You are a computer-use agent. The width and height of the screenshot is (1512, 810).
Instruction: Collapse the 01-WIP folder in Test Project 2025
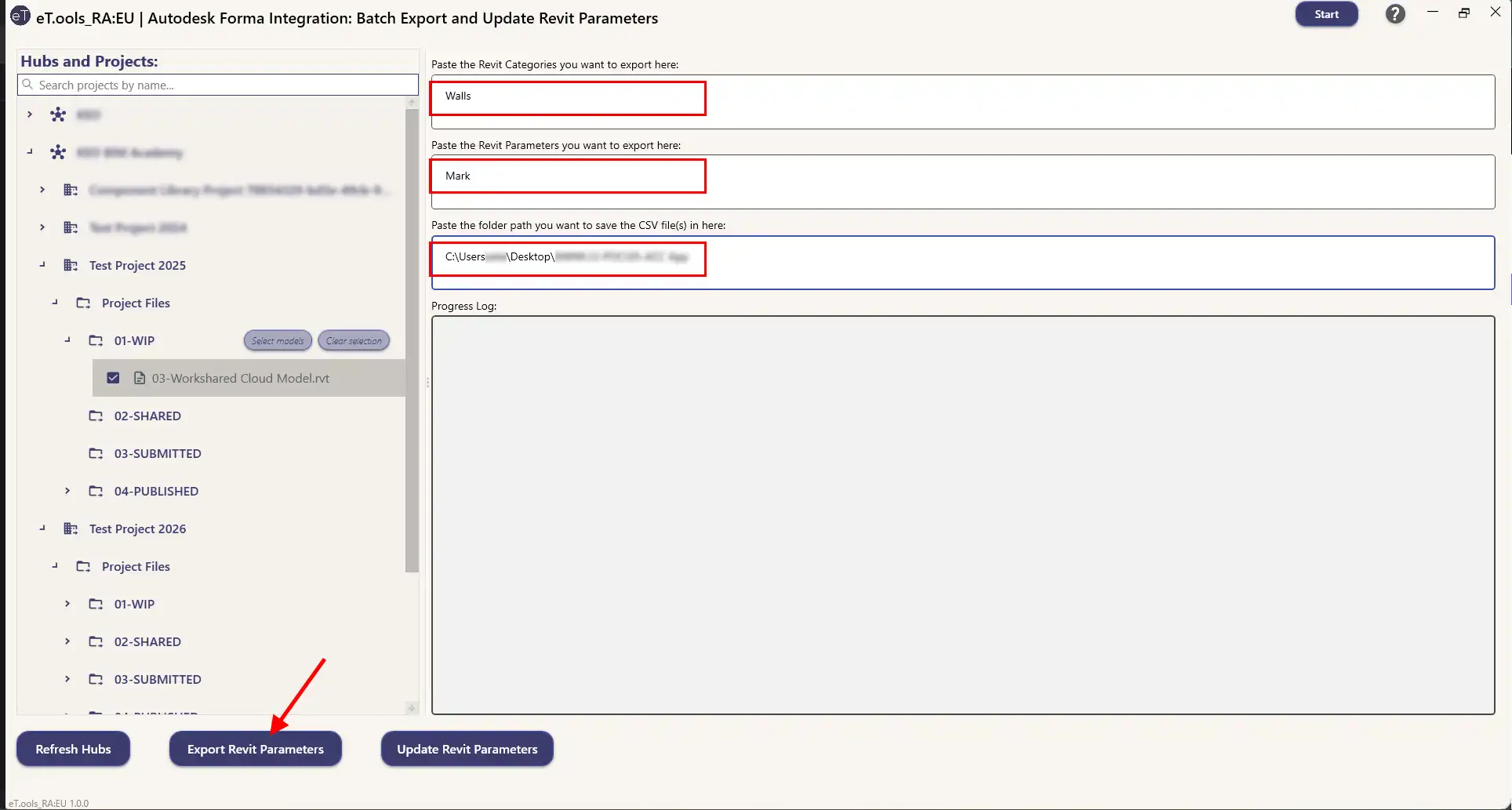pos(67,340)
